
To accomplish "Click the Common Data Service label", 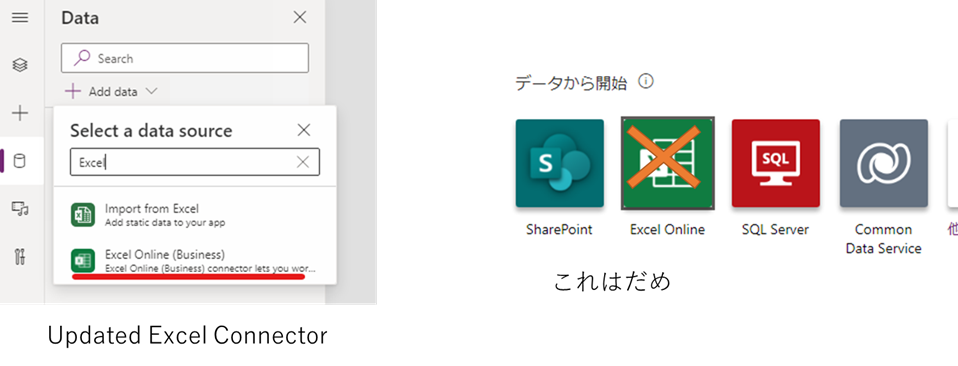I will (883, 239).
